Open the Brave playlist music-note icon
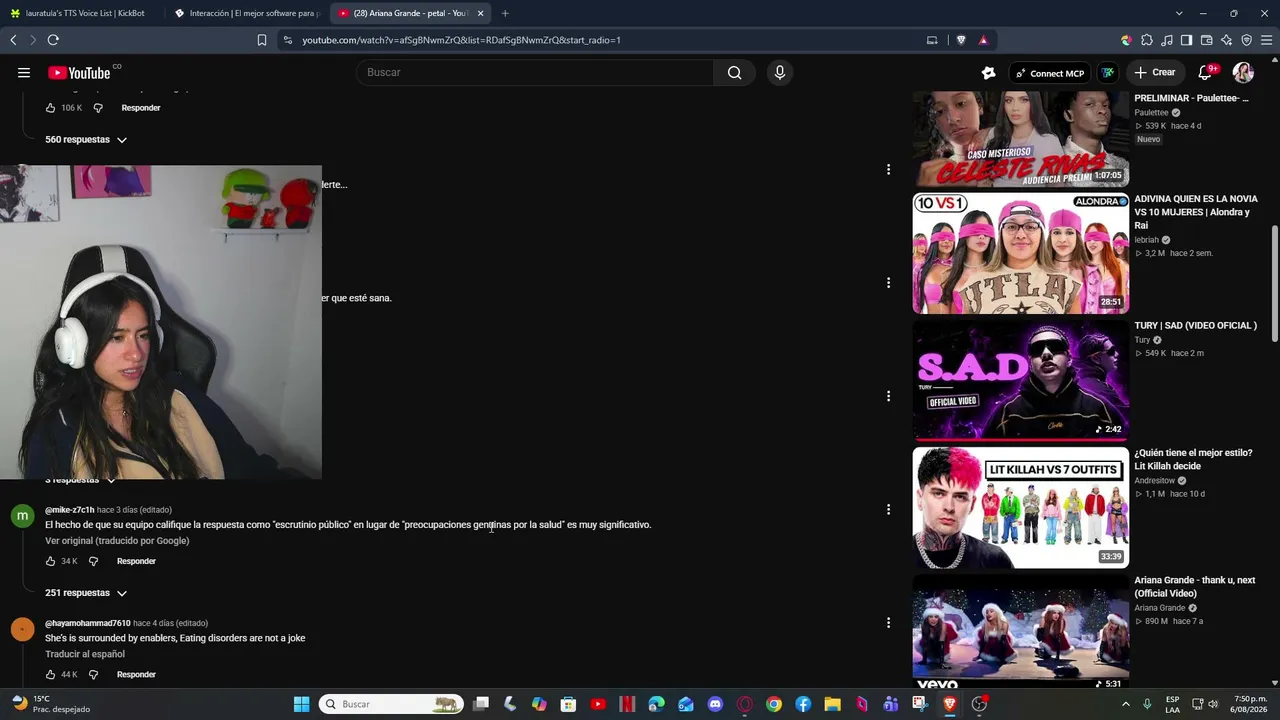Image resolution: width=1280 pixels, height=720 pixels. point(1167,40)
